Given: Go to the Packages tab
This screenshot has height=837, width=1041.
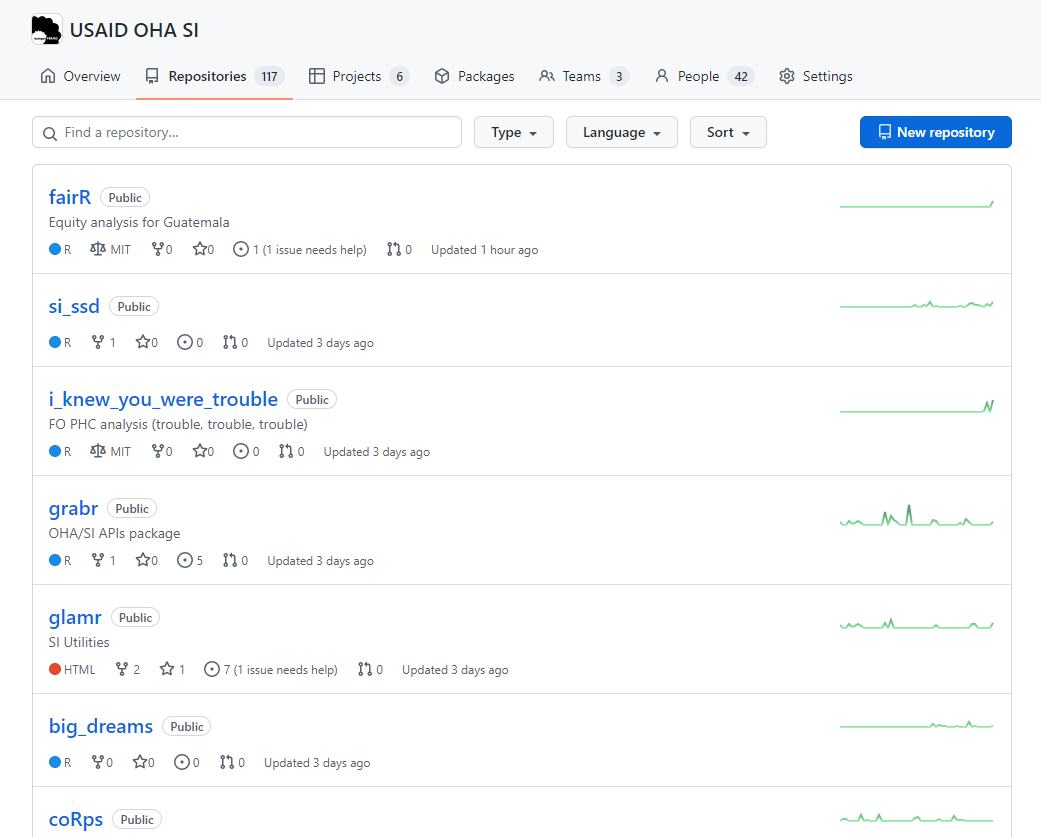Looking at the screenshot, I should click(x=474, y=76).
